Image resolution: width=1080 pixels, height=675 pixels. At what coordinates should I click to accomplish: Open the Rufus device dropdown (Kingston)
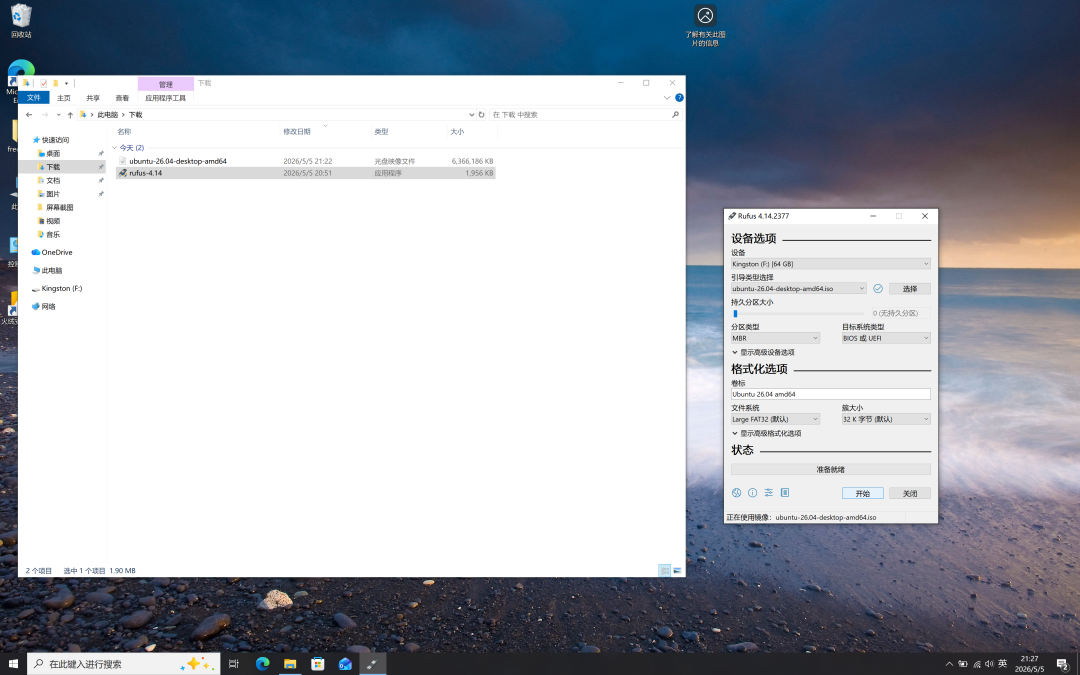pos(831,264)
